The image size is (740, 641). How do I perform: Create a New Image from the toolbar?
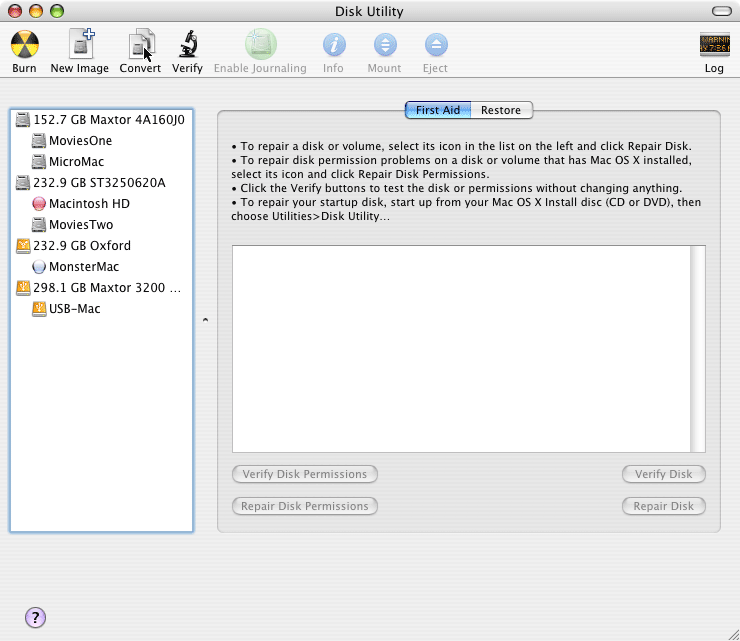[x=81, y=43]
